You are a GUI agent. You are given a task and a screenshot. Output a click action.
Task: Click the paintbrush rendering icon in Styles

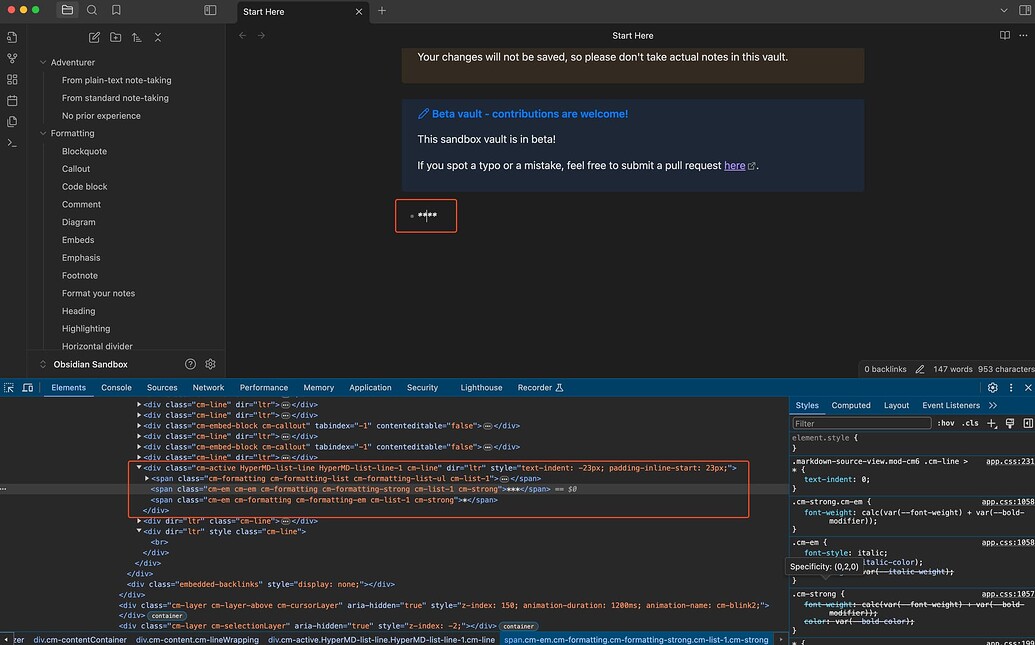point(1010,423)
